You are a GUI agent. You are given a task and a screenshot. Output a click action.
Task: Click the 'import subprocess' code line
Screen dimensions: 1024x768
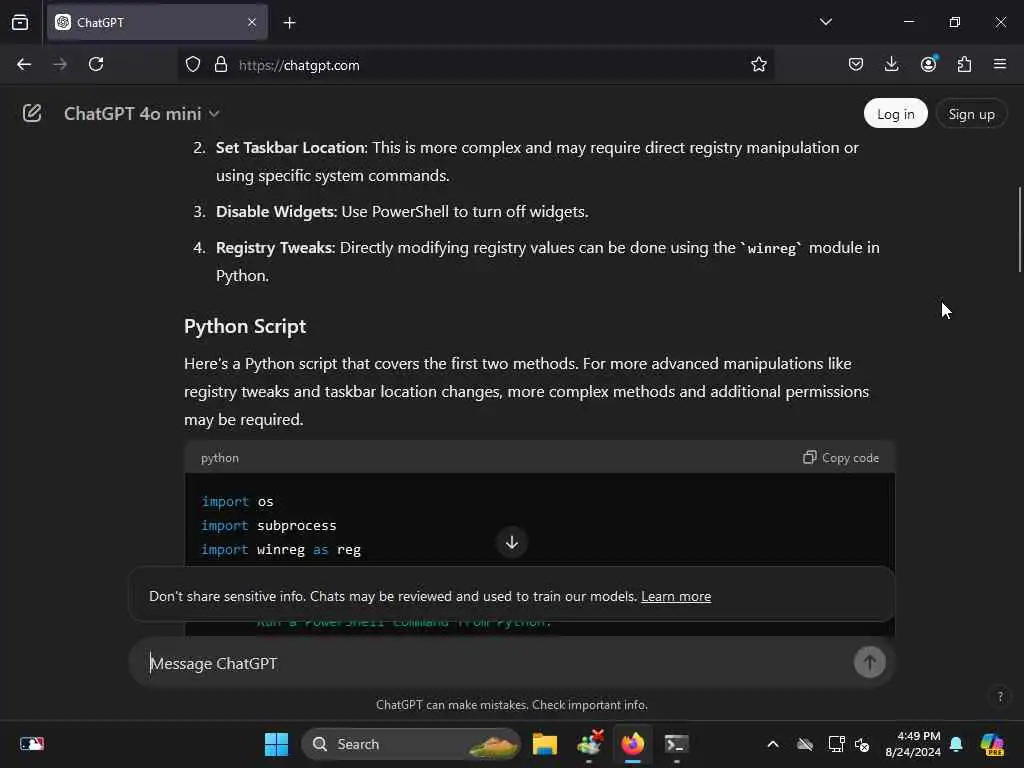[268, 526]
